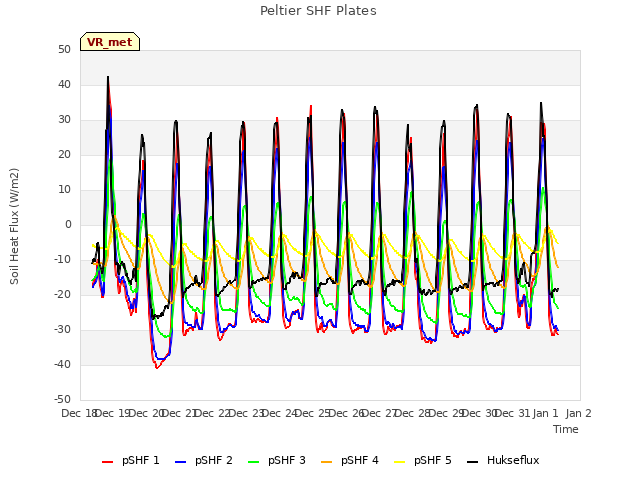Click the y-axis tick label 20

(x=64, y=155)
